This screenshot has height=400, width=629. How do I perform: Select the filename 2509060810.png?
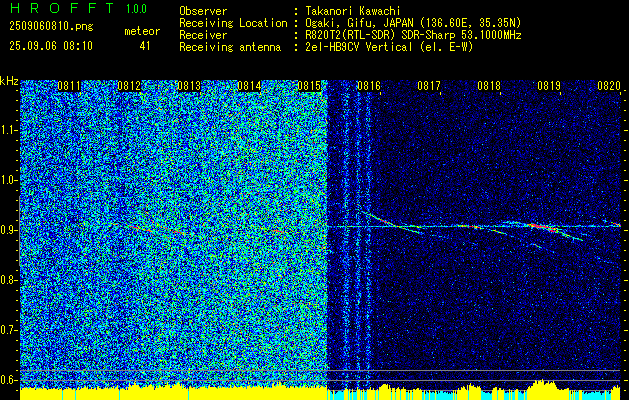coord(51,27)
